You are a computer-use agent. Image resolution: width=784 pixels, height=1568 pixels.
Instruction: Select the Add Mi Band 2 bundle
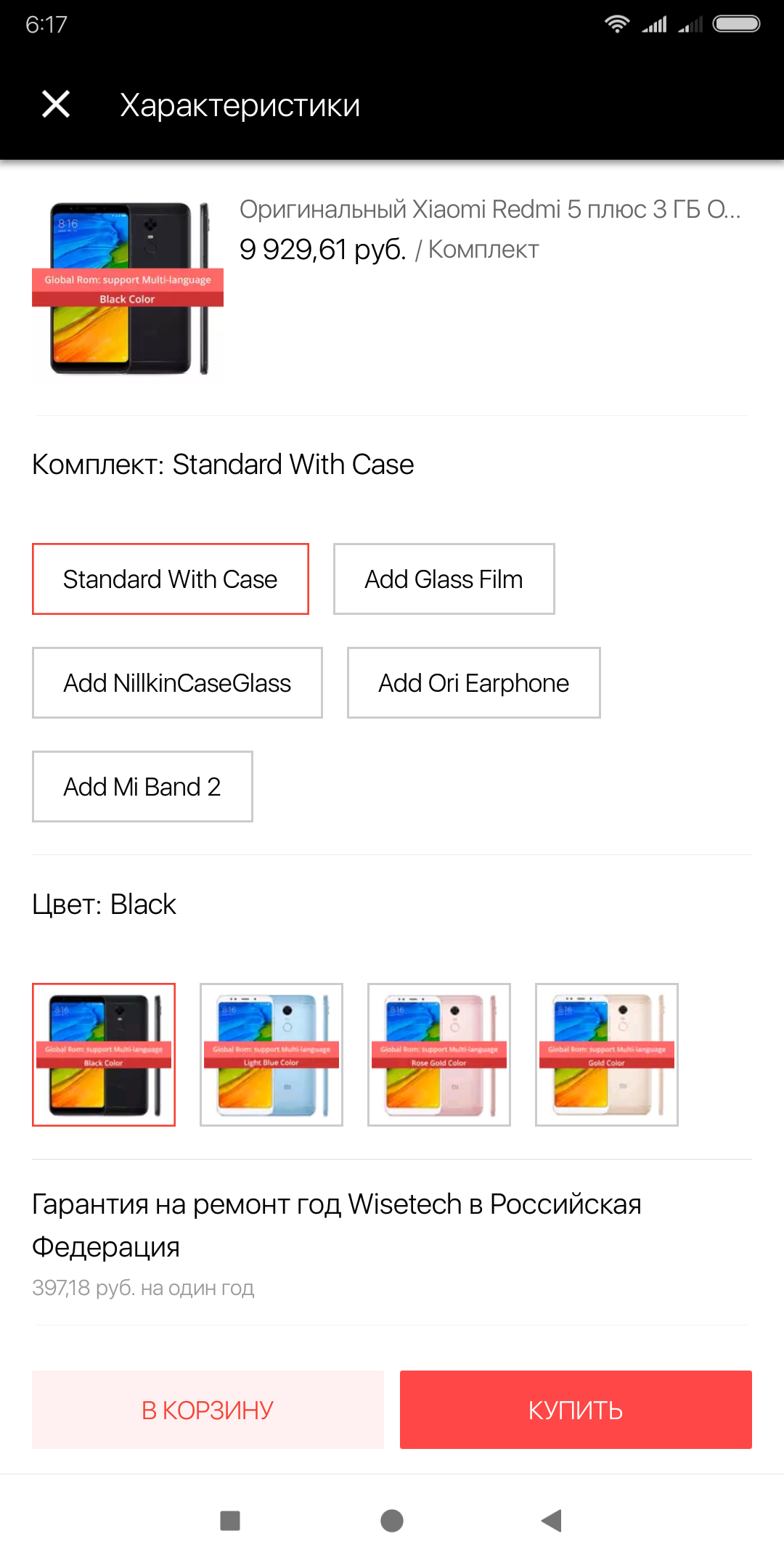(x=142, y=786)
